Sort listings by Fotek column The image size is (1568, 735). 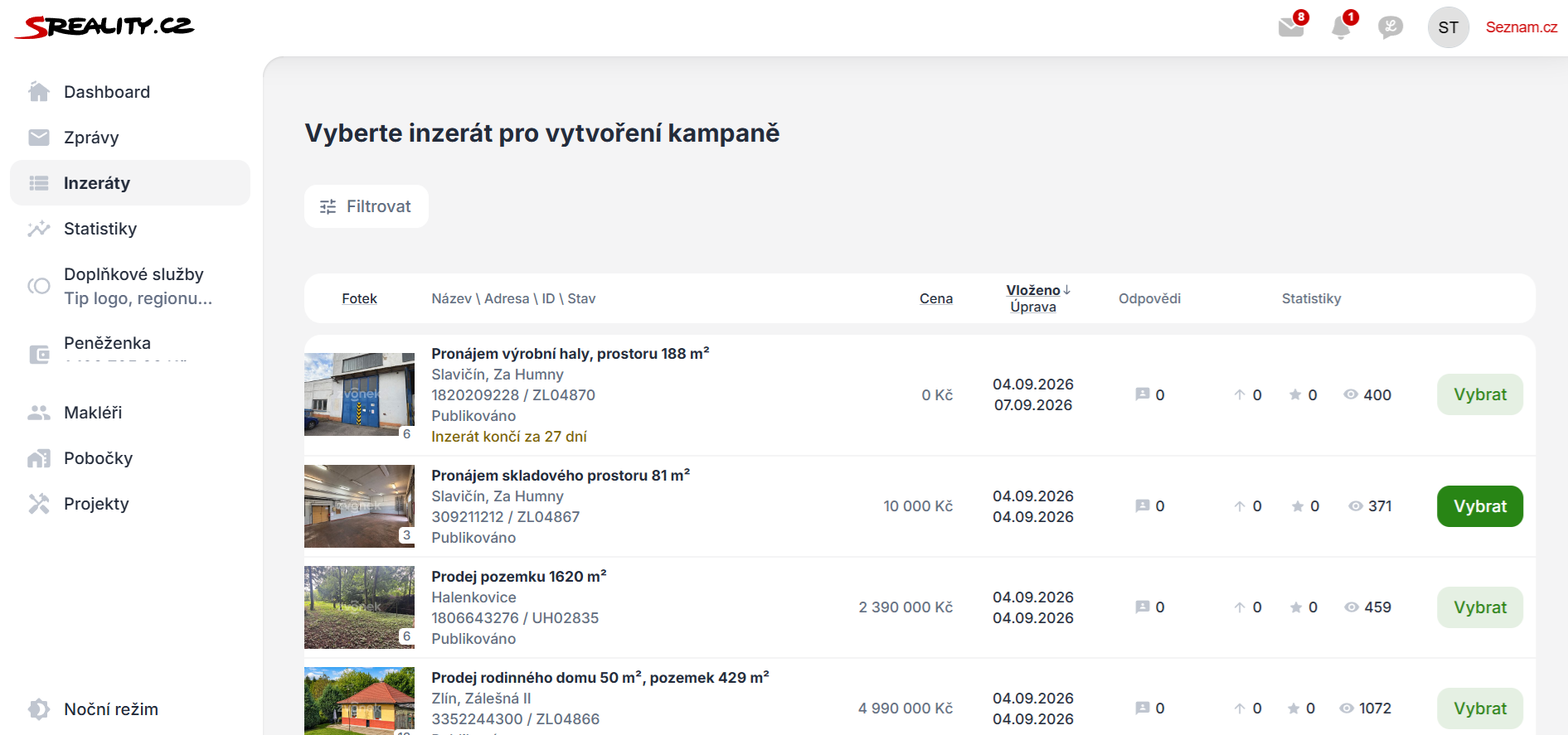point(359,298)
